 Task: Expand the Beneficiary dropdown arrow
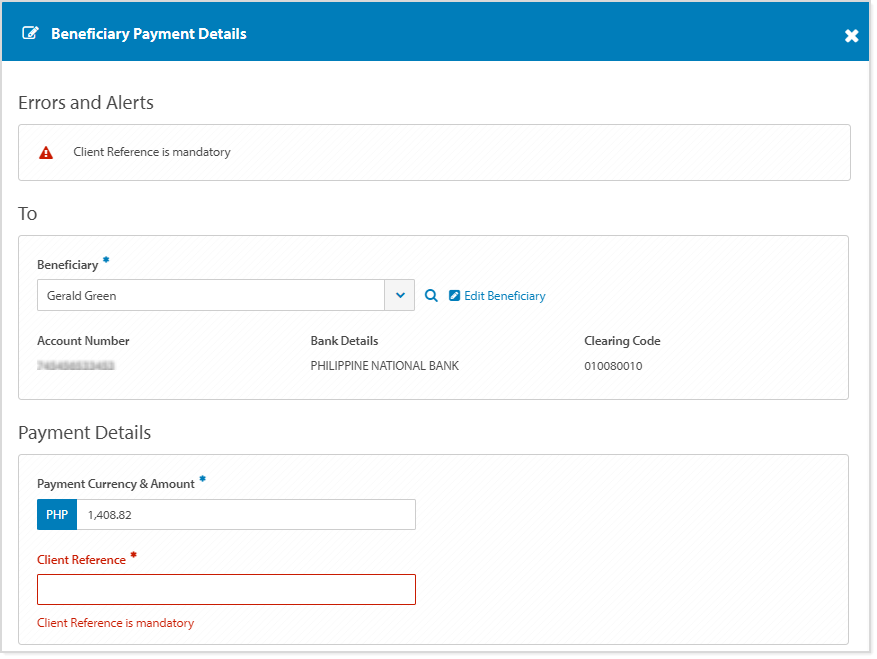point(400,295)
